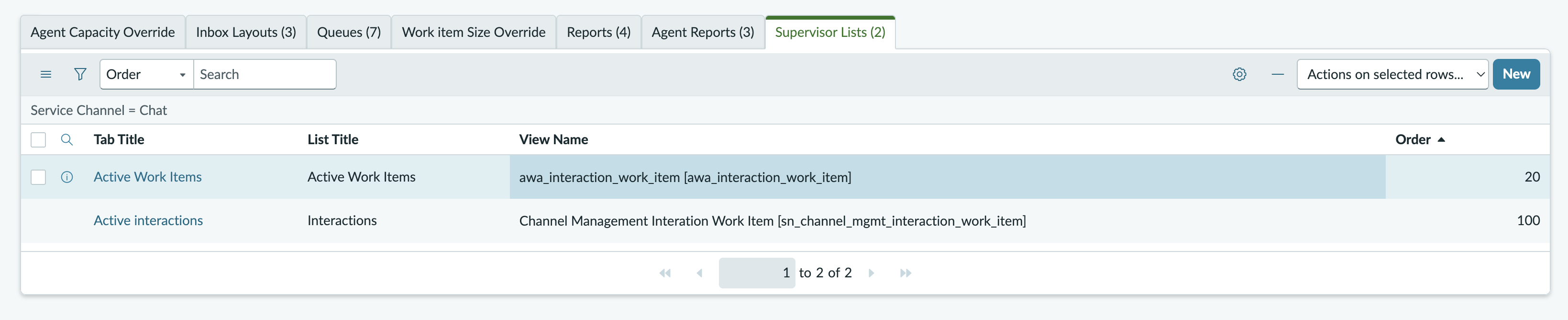The height and width of the screenshot is (320, 1568).
Task: Sort by Tab Title column header
Action: click(119, 139)
